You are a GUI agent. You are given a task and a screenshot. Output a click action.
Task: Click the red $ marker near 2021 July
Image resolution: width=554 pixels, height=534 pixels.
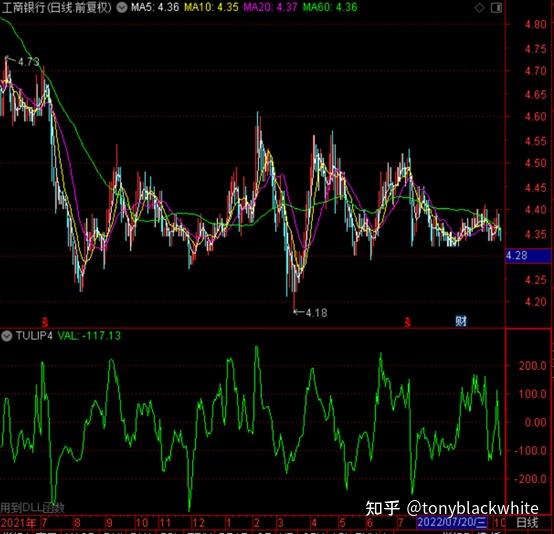pyautogui.click(x=45, y=322)
